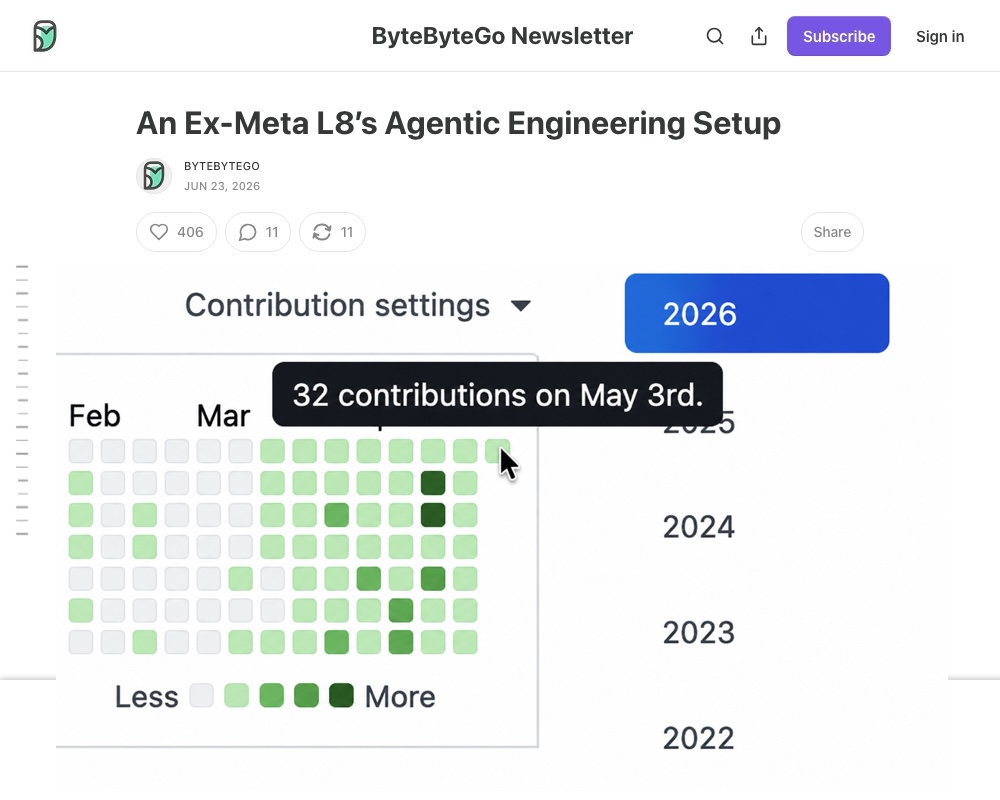Click the share upload icon in header
This screenshot has height=800, width=1000.
759,36
